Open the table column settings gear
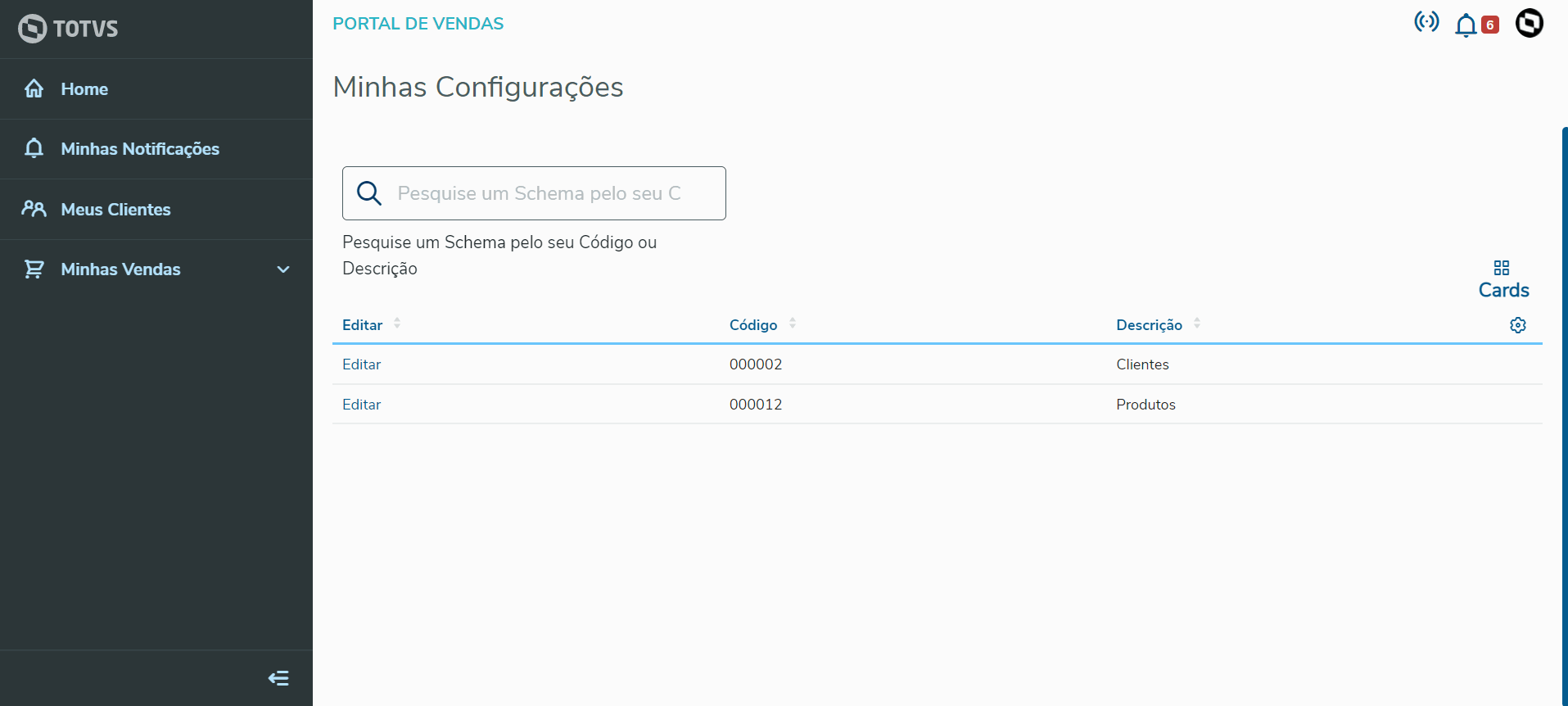Viewport: 1568px width, 706px height. click(x=1518, y=325)
